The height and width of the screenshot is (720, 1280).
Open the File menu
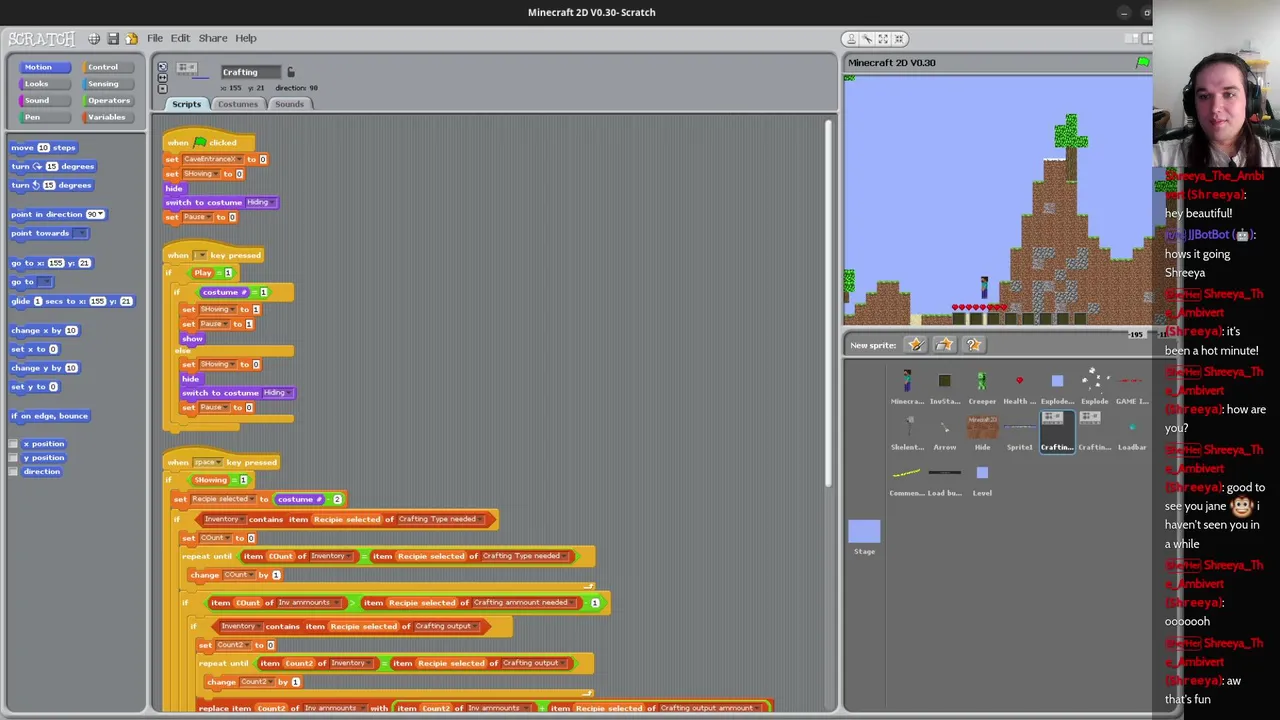tap(155, 38)
